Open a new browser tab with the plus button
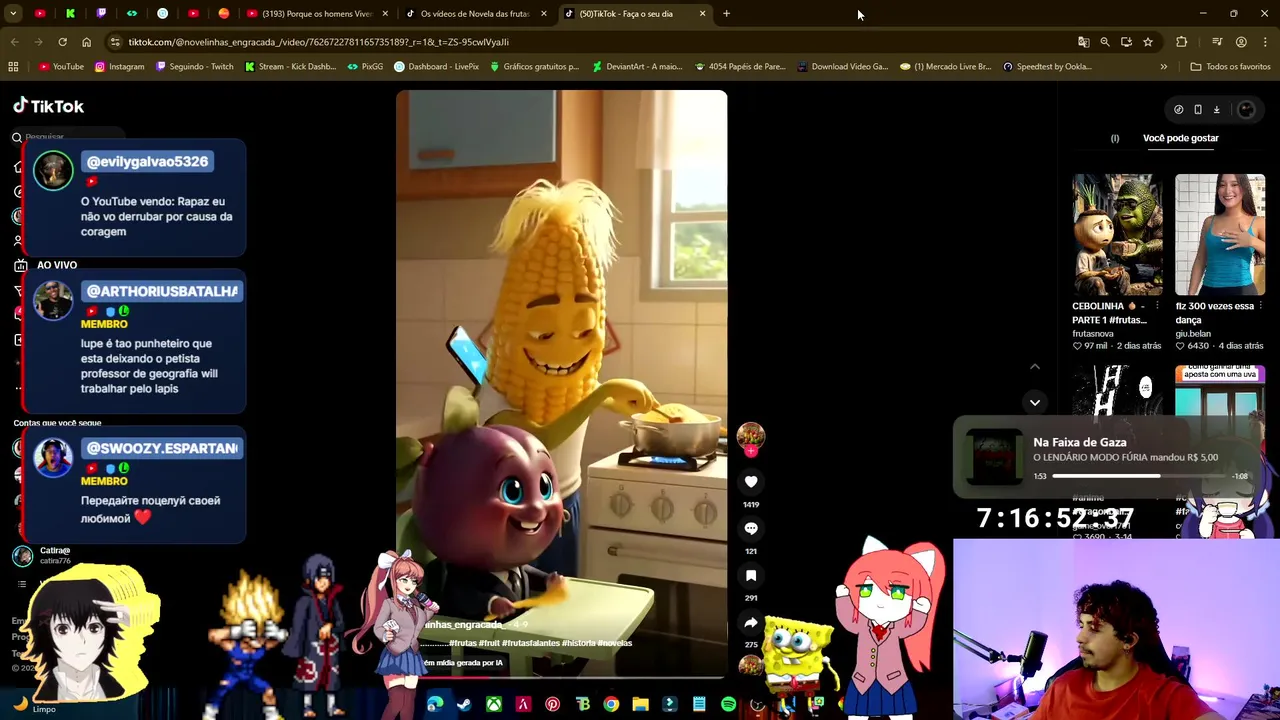Screen dimensions: 1280x720 726,14
